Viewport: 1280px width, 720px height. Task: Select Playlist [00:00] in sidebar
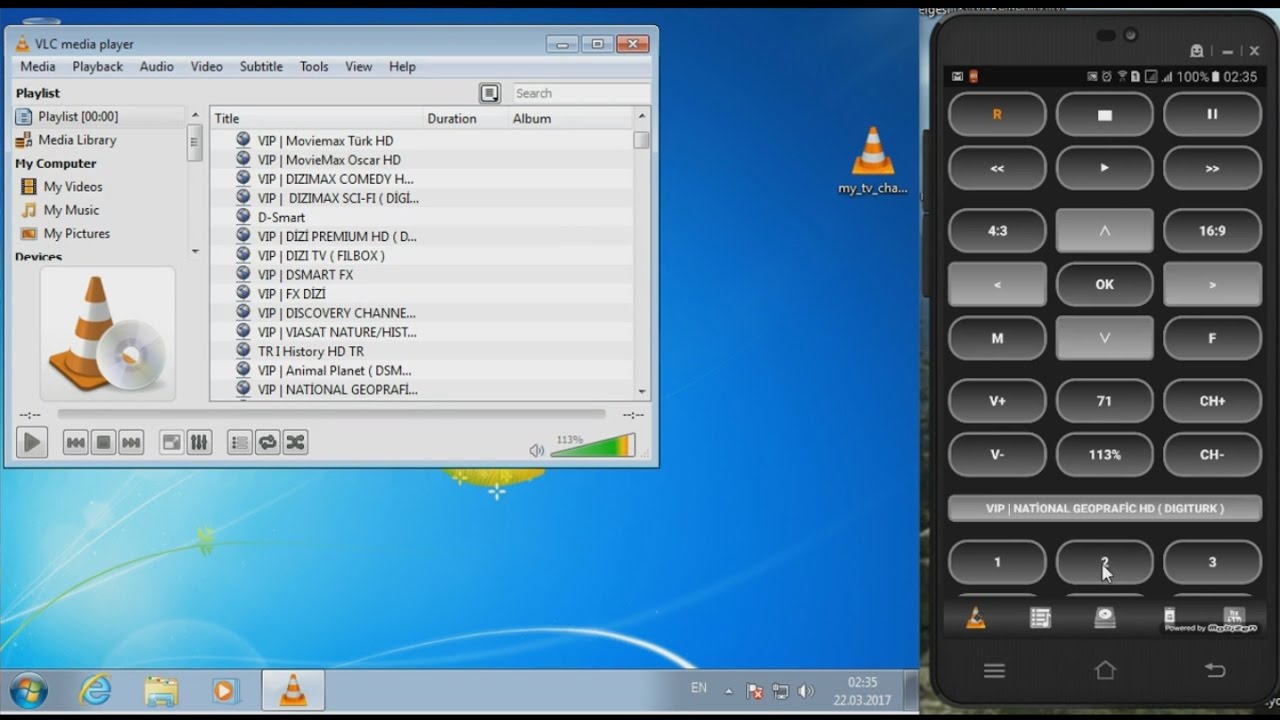[99, 116]
